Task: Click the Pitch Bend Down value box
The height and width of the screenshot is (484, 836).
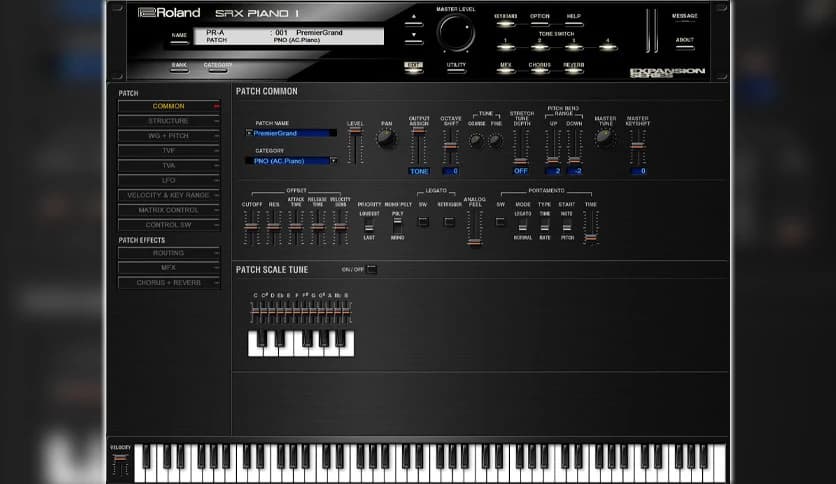Action: (x=574, y=171)
